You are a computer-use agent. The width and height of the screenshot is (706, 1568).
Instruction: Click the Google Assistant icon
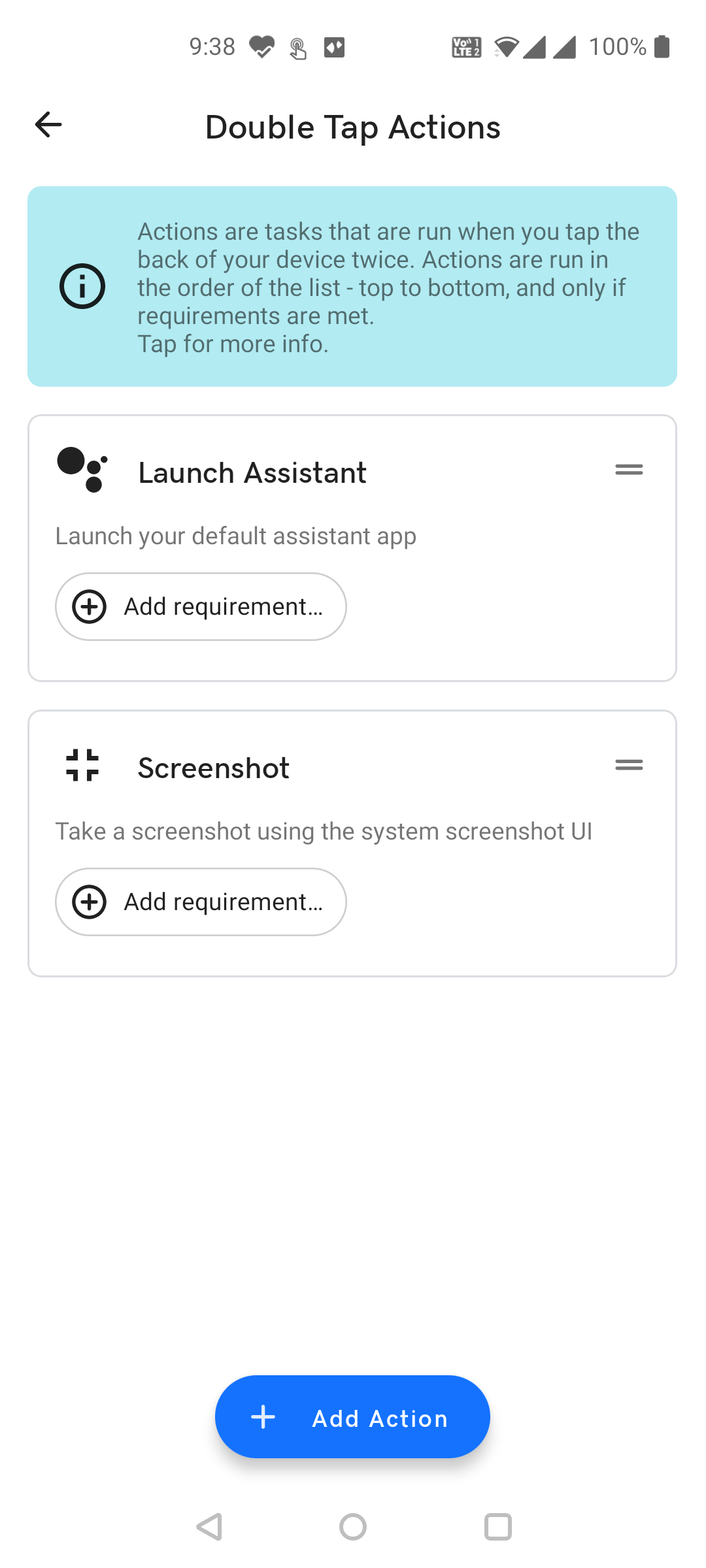[x=81, y=470]
